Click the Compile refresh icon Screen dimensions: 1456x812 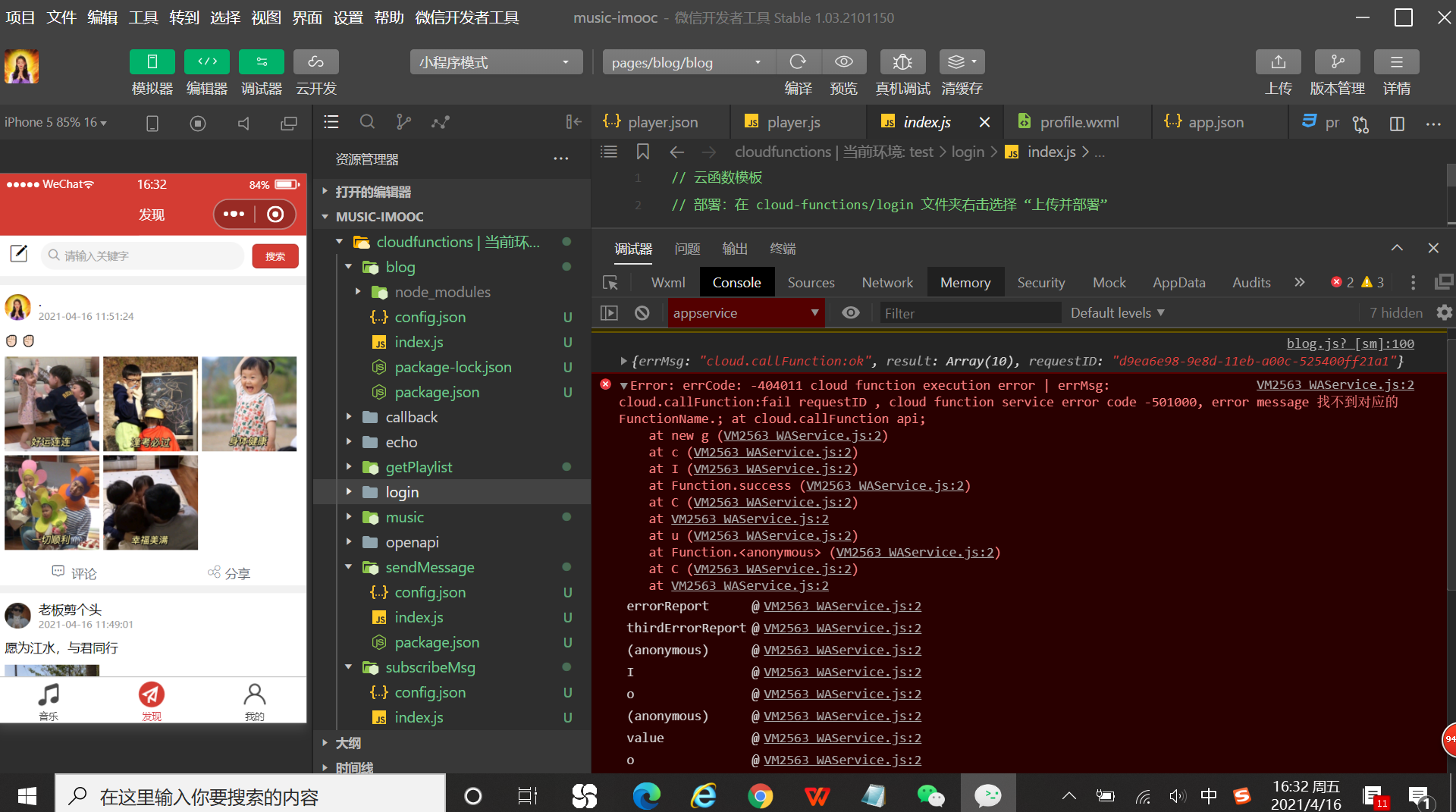point(798,62)
